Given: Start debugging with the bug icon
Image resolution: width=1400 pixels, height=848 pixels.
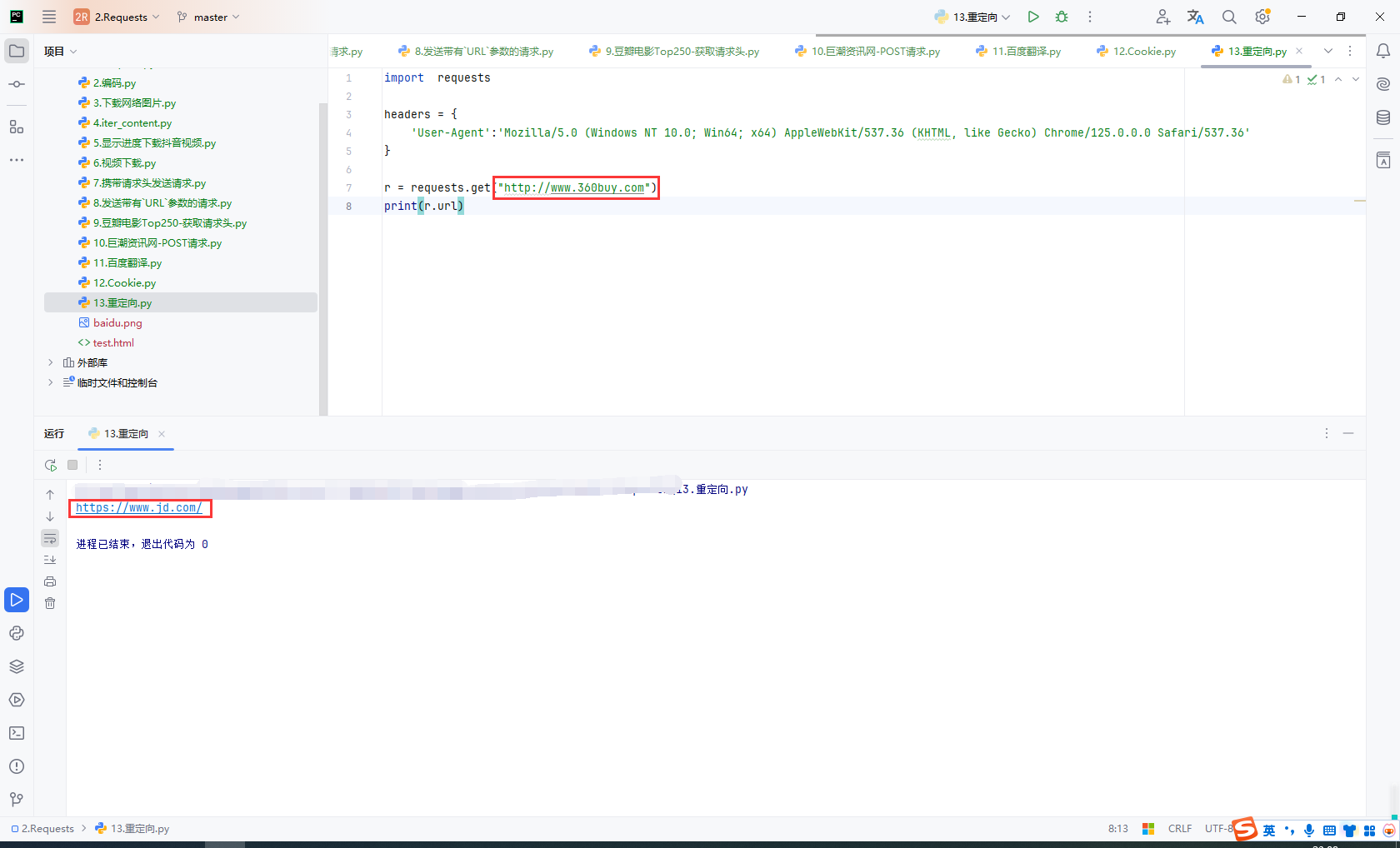Looking at the screenshot, I should 1062,17.
